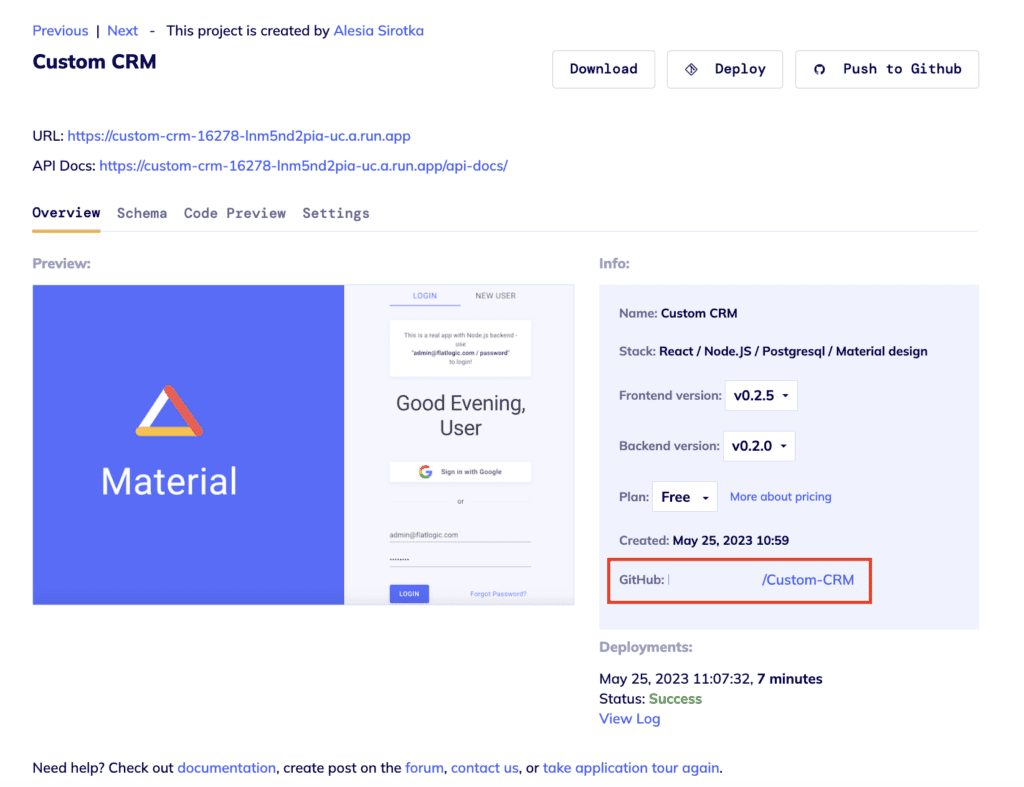Click the LOGIN tab in preview

tap(424, 296)
